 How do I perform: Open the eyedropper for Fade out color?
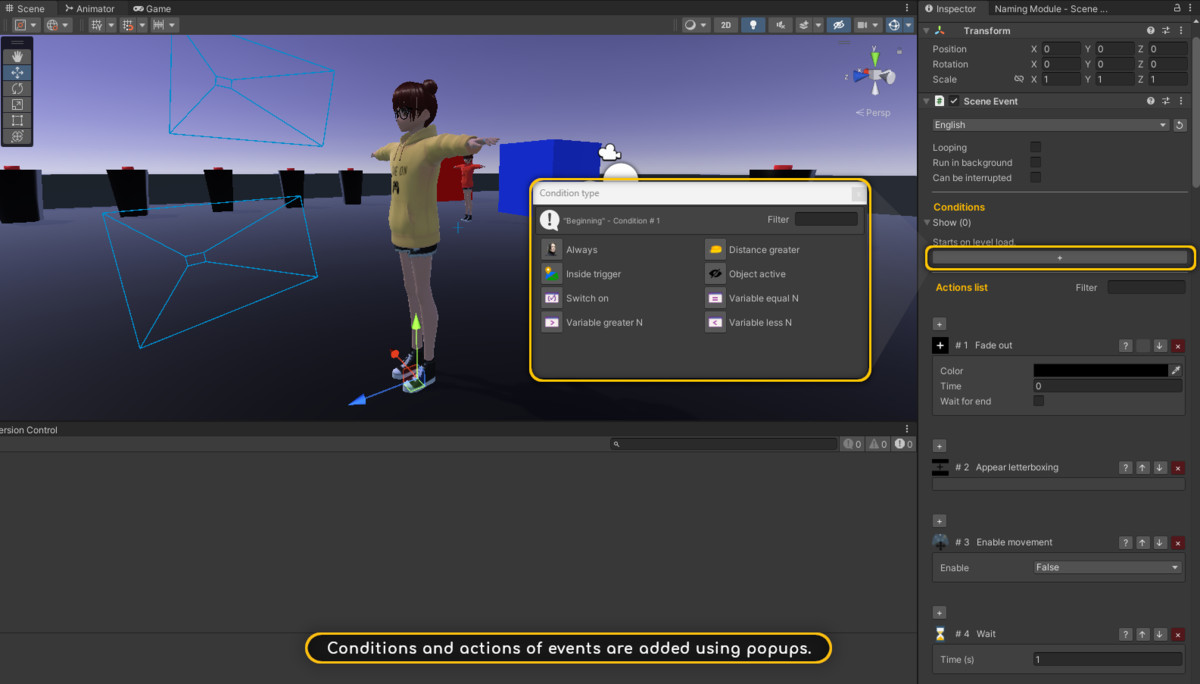tap(1176, 371)
